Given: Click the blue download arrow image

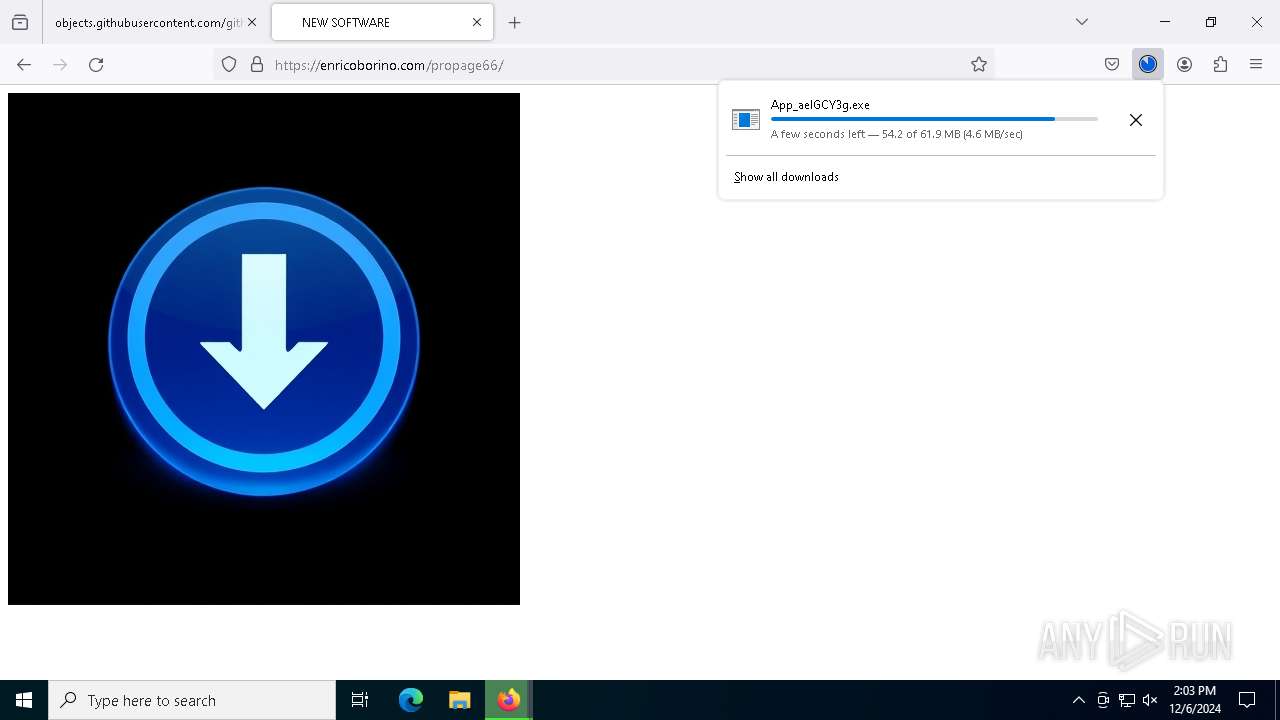Looking at the screenshot, I should point(264,349).
